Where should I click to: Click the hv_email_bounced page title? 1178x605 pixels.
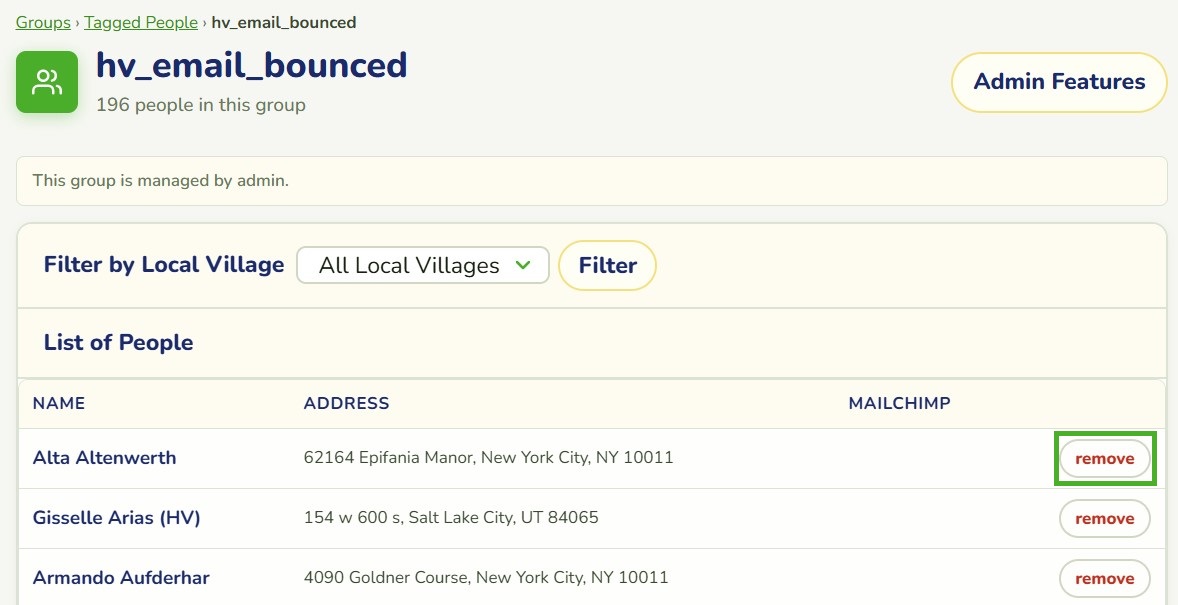pos(252,65)
